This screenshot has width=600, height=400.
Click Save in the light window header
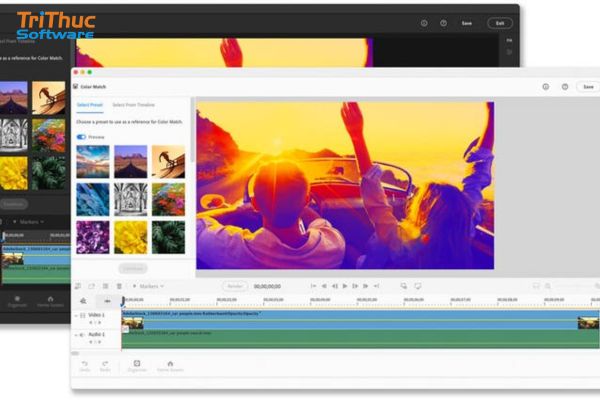tap(588, 87)
